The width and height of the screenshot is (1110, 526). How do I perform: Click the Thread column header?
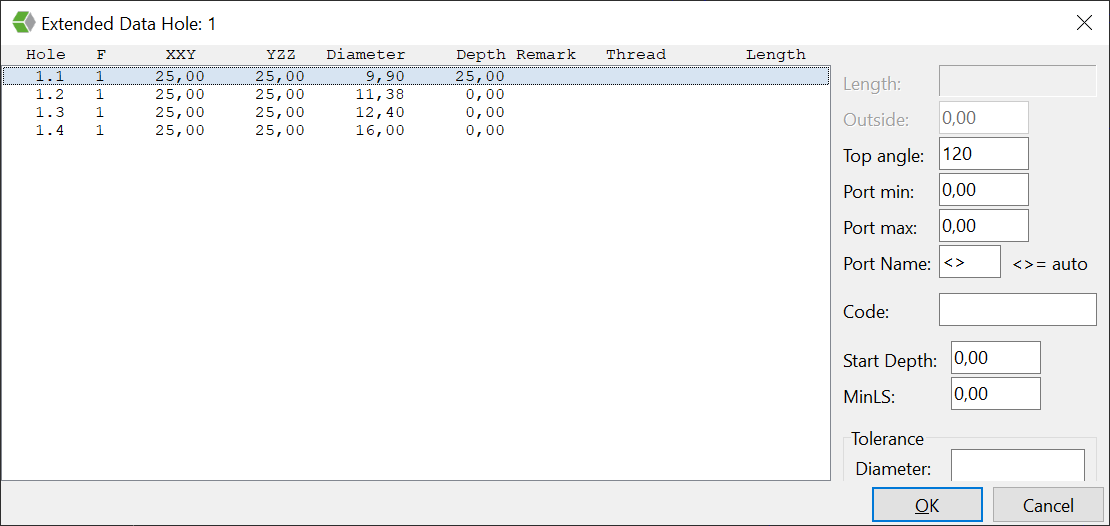click(636, 55)
